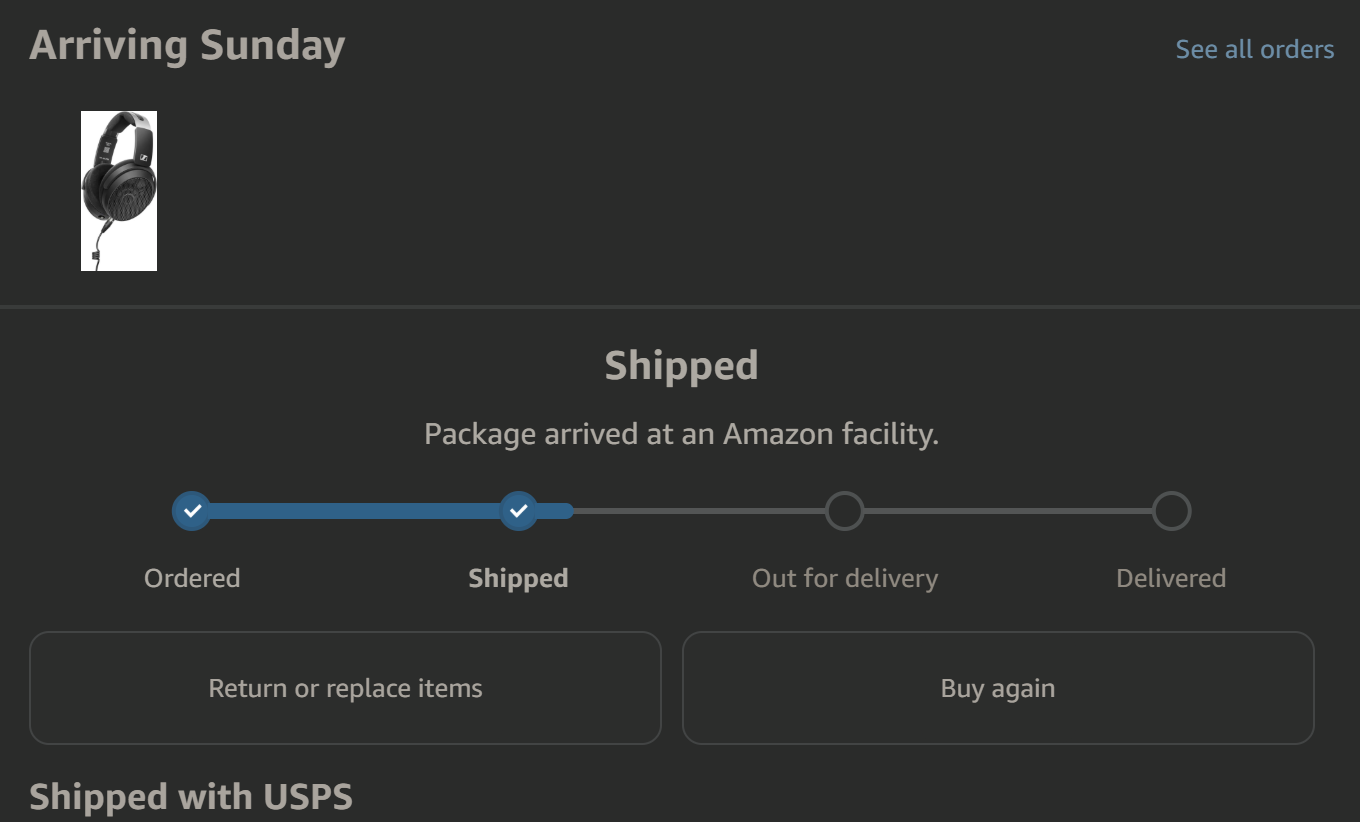
Task: Click the gray track before the Delivered circle
Action: (x=1008, y=511)
